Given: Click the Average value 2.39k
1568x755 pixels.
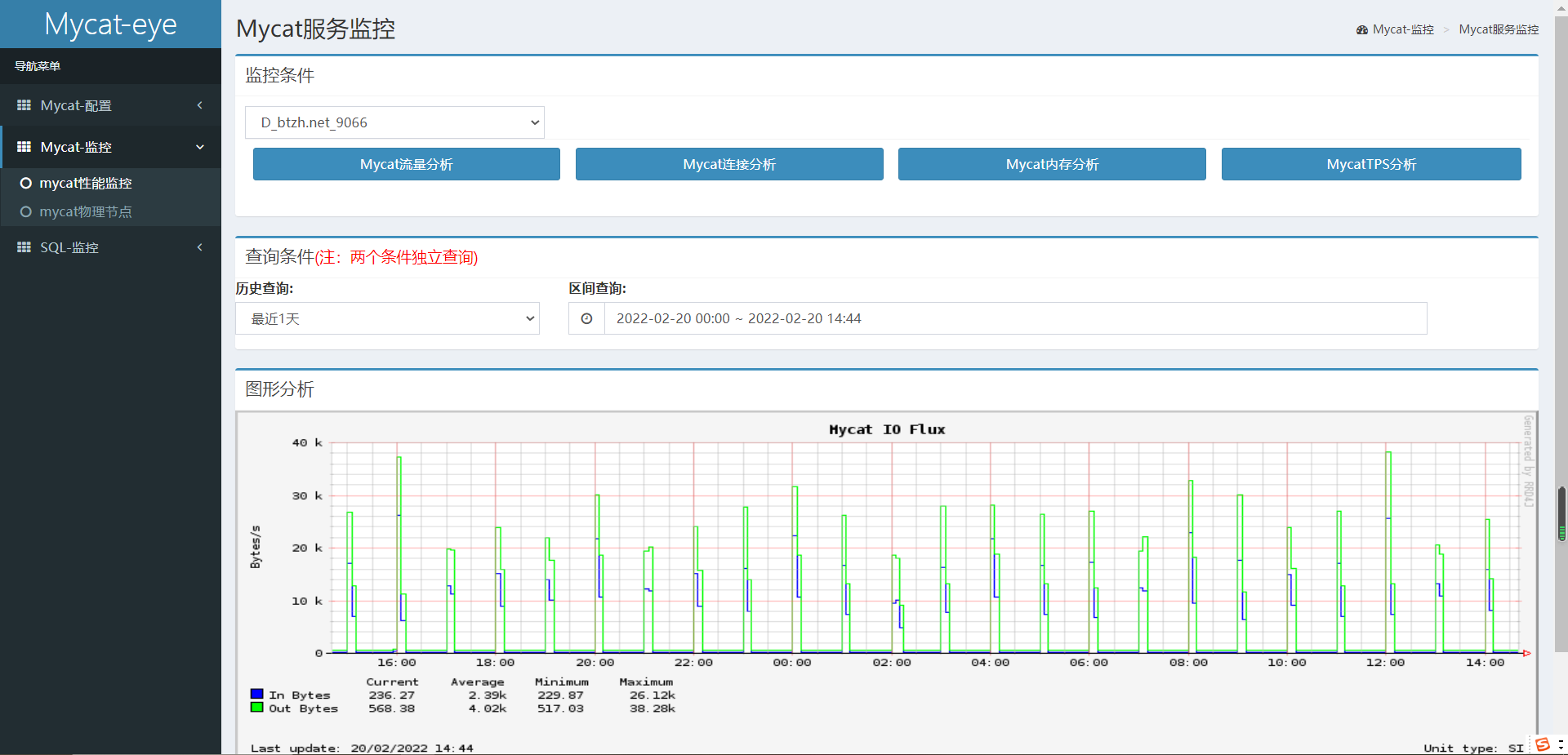Looking at the screenshot, I should (x=488, y=695).
